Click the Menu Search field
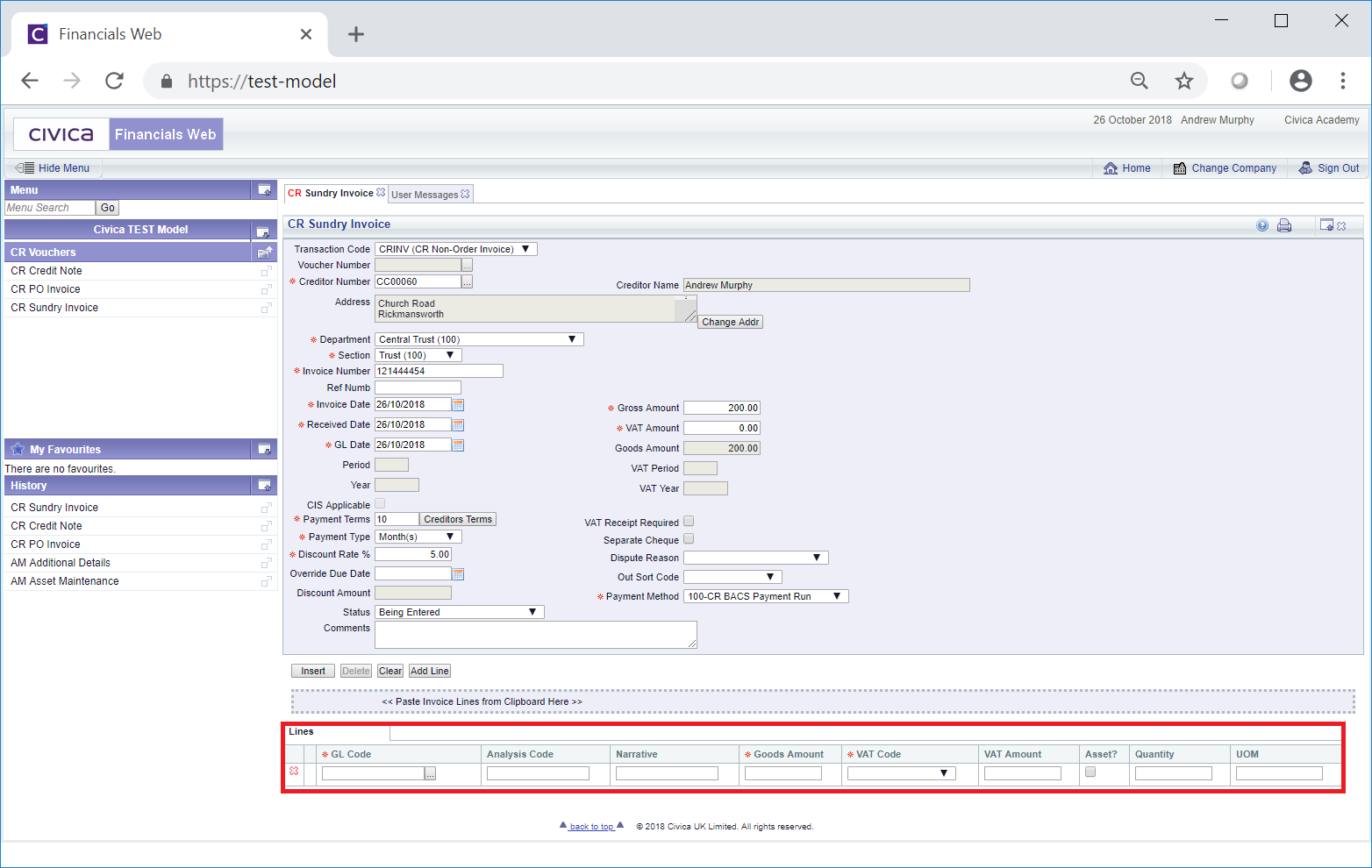This screenshot has height=868, width=1372. click(x=50, y=208)
